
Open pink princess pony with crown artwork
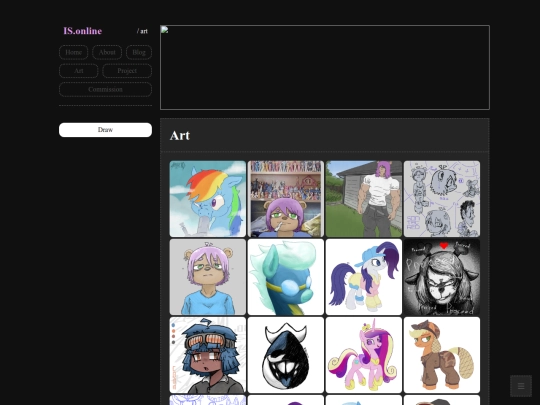364,355
